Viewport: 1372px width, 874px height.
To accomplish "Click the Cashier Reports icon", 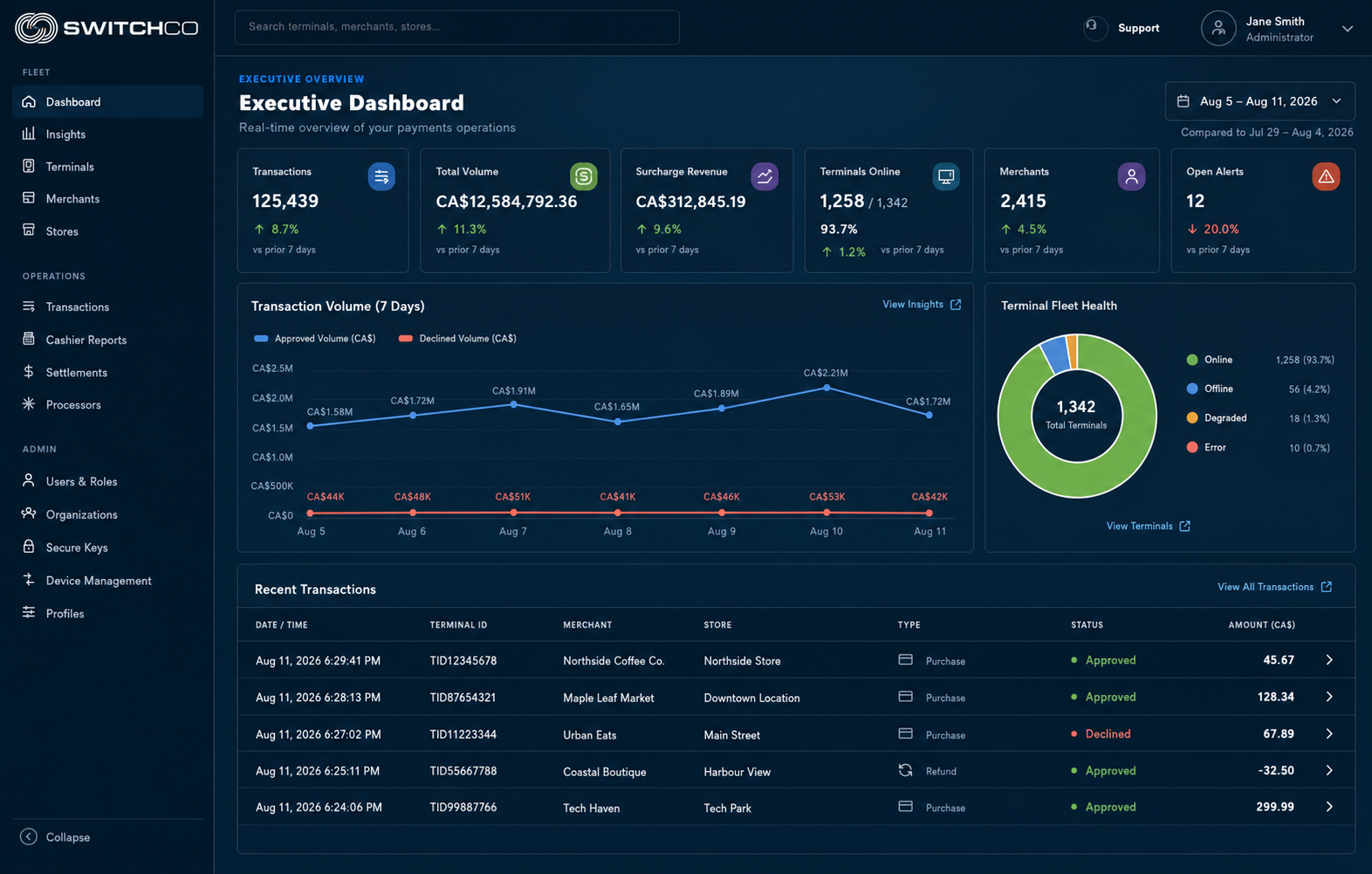I will coord(29,339).
